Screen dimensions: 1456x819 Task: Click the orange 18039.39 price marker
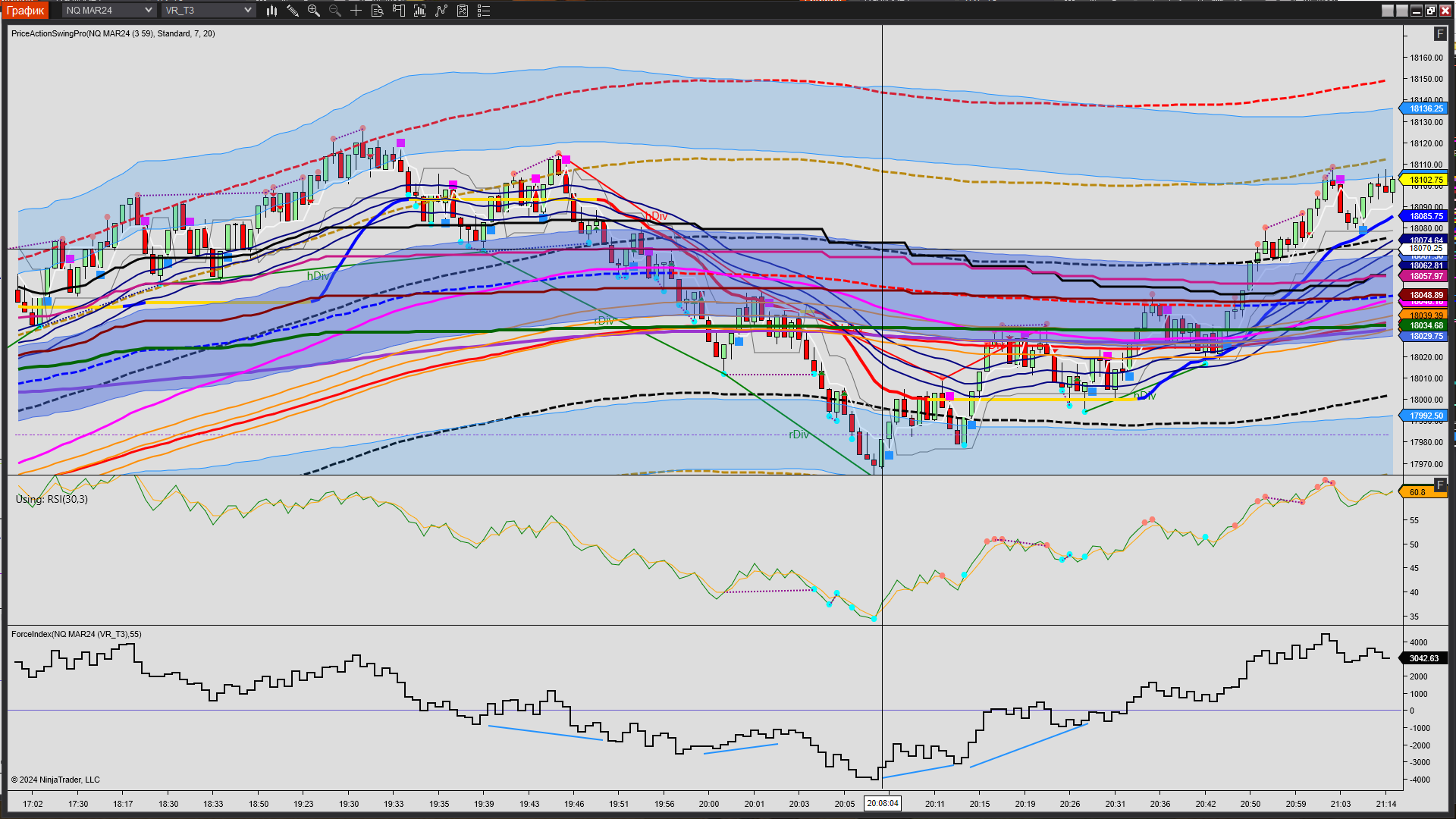point(1425,315)
